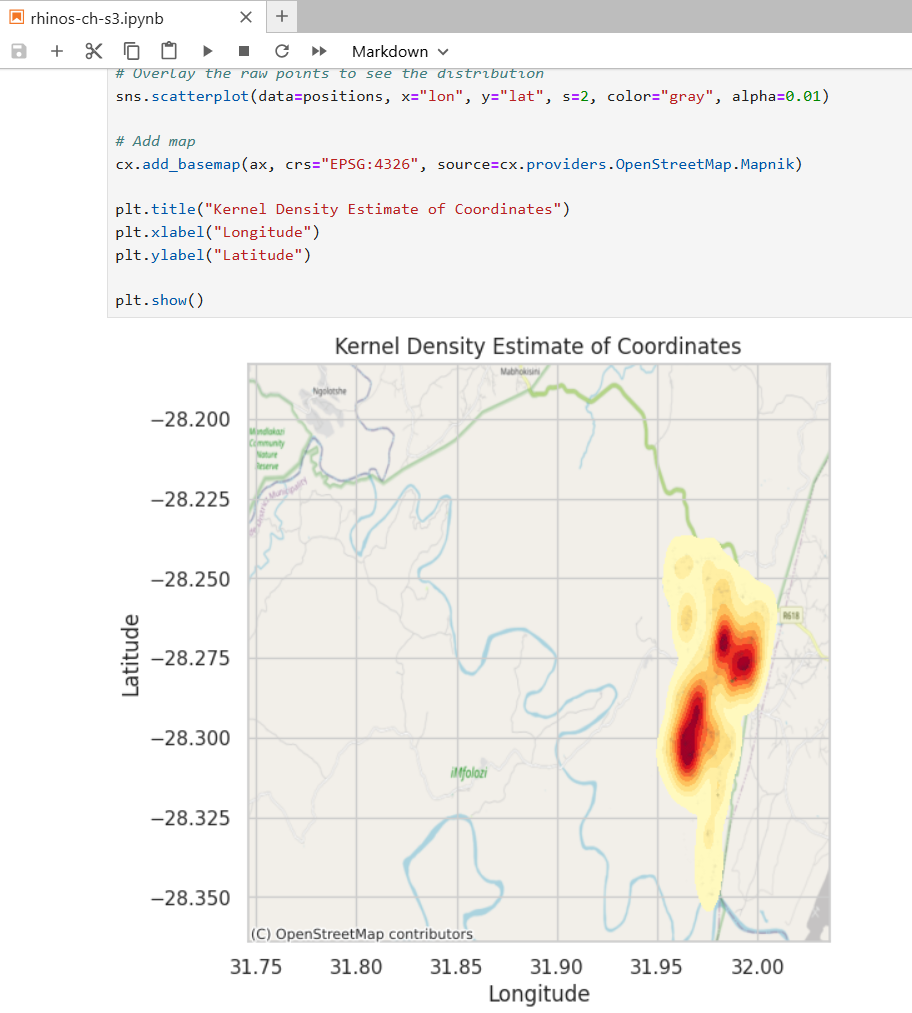Image resolution: width=912 pixels, height=1013 pixels.
Task: Open the cell type dropdown showing Markdown
Action: [391, 51]
